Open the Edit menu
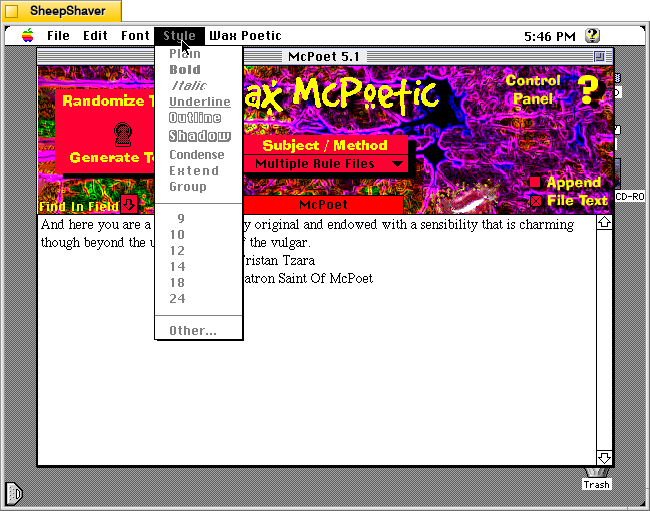 coord(95,36)
